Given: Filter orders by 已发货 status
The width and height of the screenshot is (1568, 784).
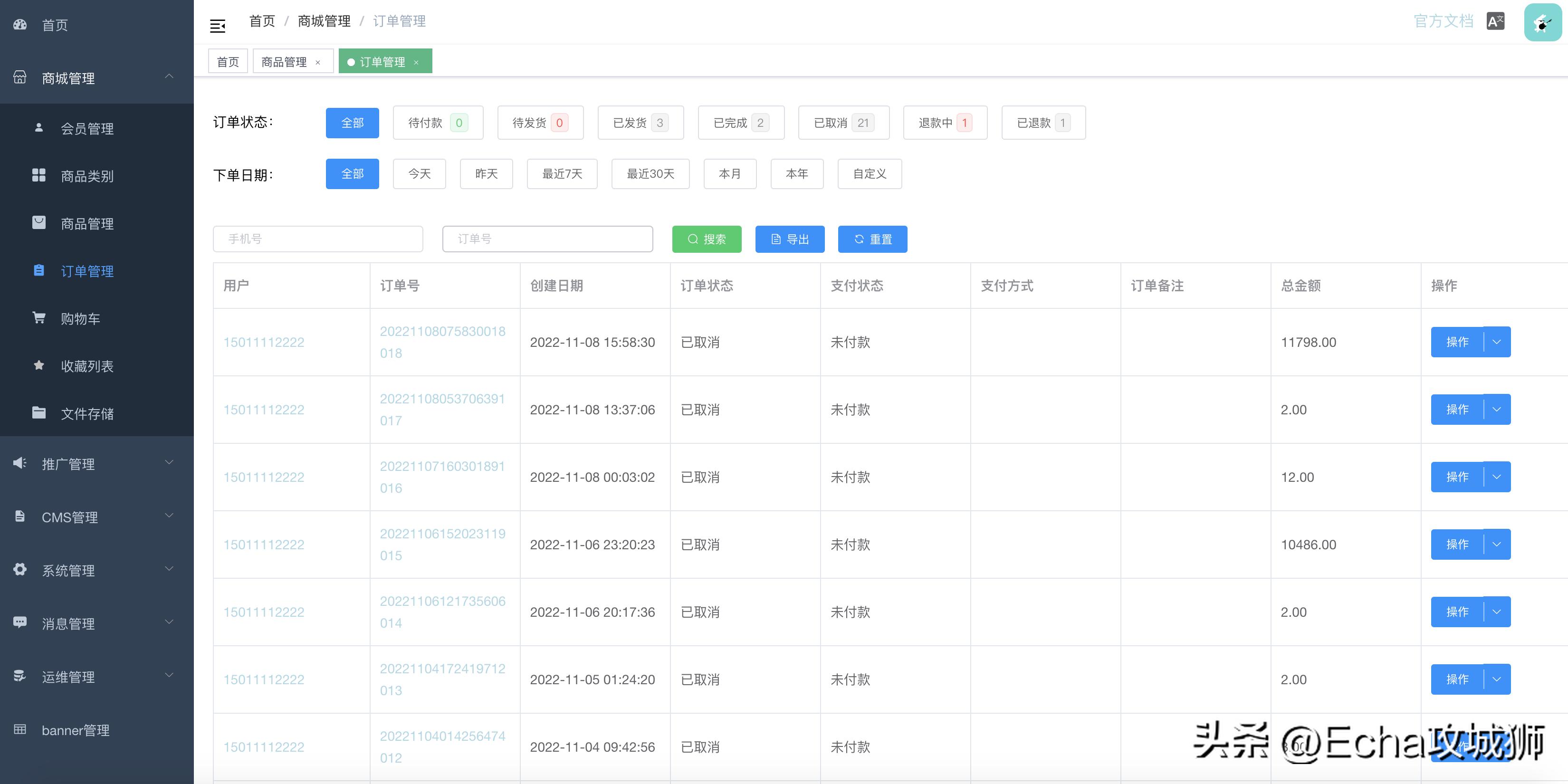Looking at the screenshot, I should pos(641,123).
